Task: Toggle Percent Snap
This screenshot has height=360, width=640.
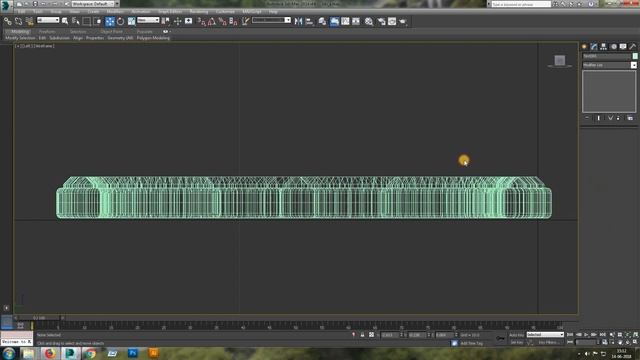Action: pyautogui.click(x=222, y=21)
